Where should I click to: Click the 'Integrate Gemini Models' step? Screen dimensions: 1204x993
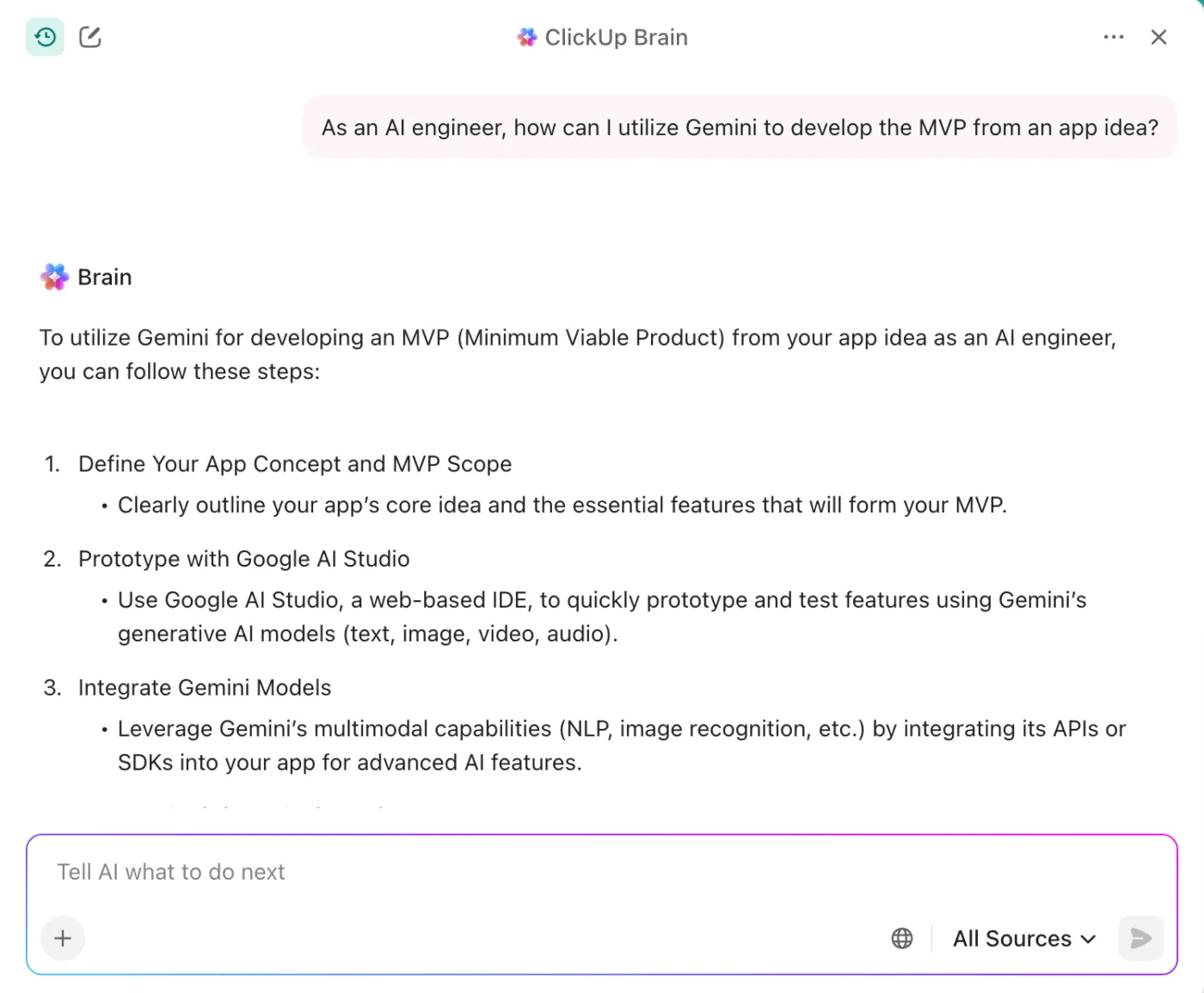point(205,688)
